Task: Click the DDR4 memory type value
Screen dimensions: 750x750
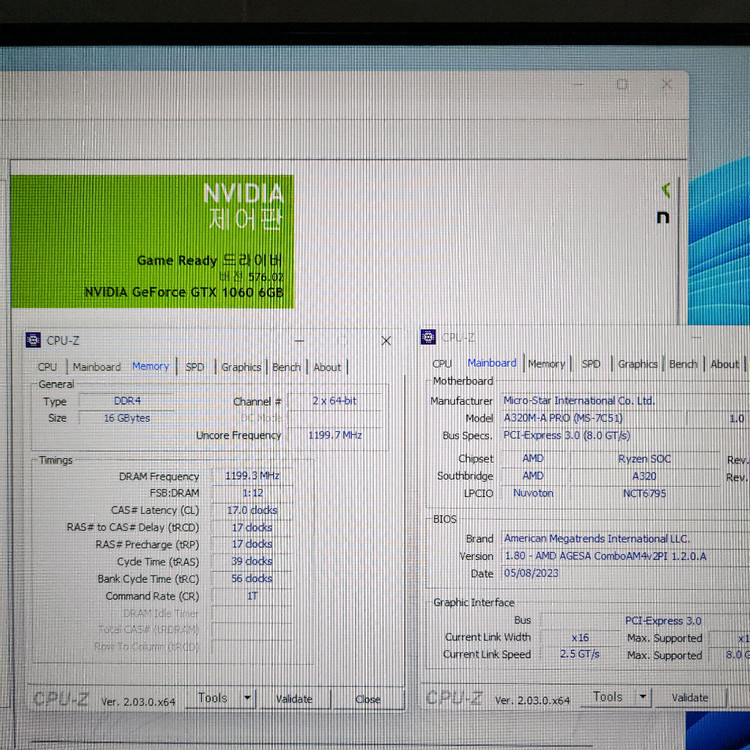Action: [x=127, y=401]
